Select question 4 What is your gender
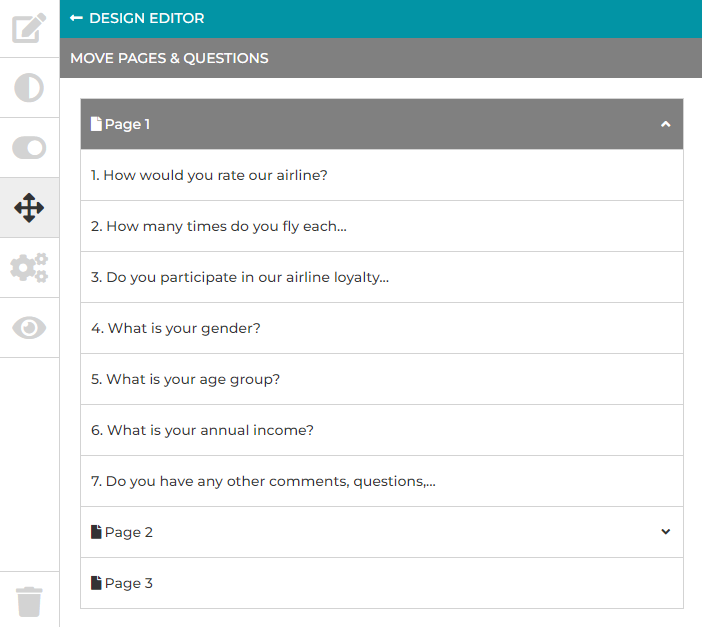This screenshot has height=627, width=702. (x=382, y=328)
